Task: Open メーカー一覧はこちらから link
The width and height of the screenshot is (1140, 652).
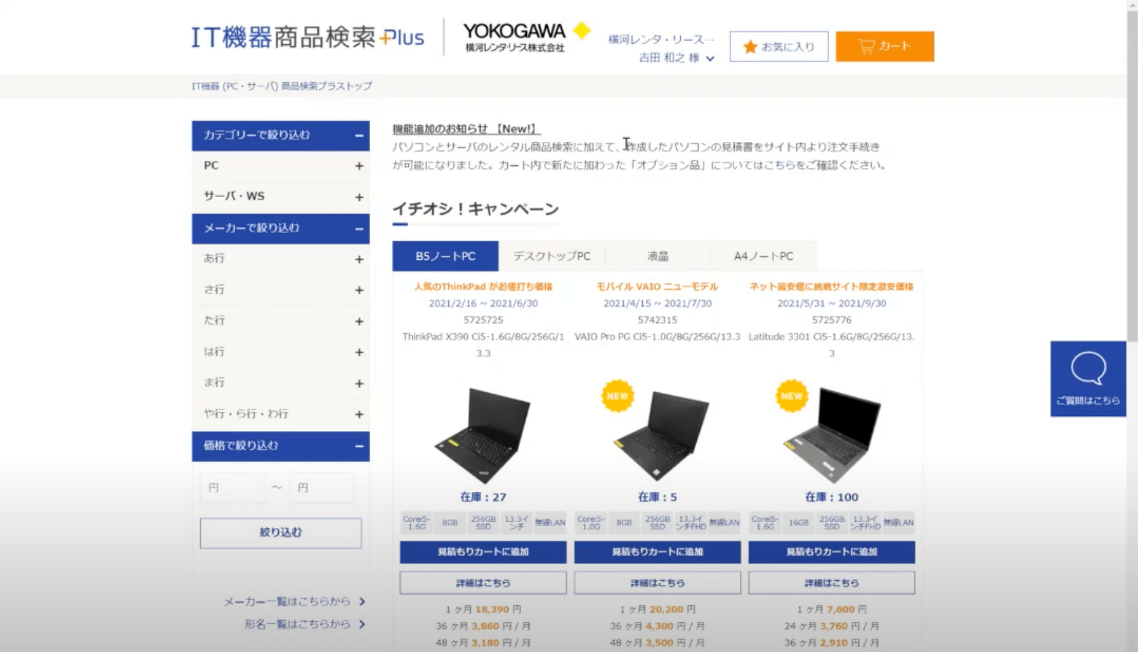Action: click(294, 601)
